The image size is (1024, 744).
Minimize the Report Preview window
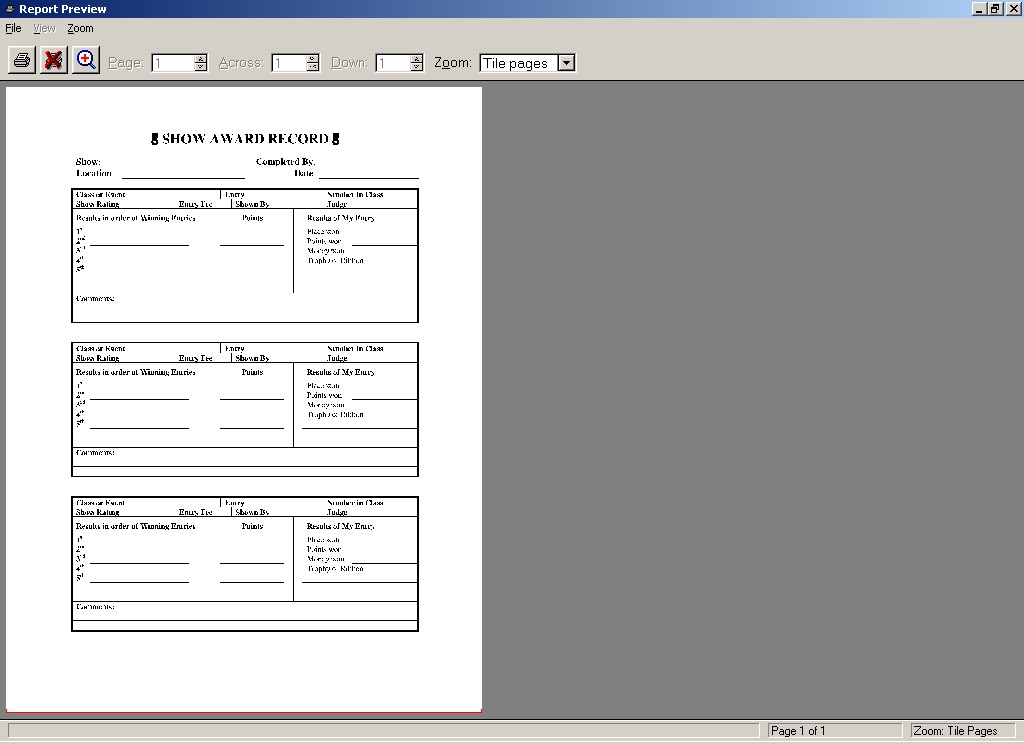click(x=978, y=9)
